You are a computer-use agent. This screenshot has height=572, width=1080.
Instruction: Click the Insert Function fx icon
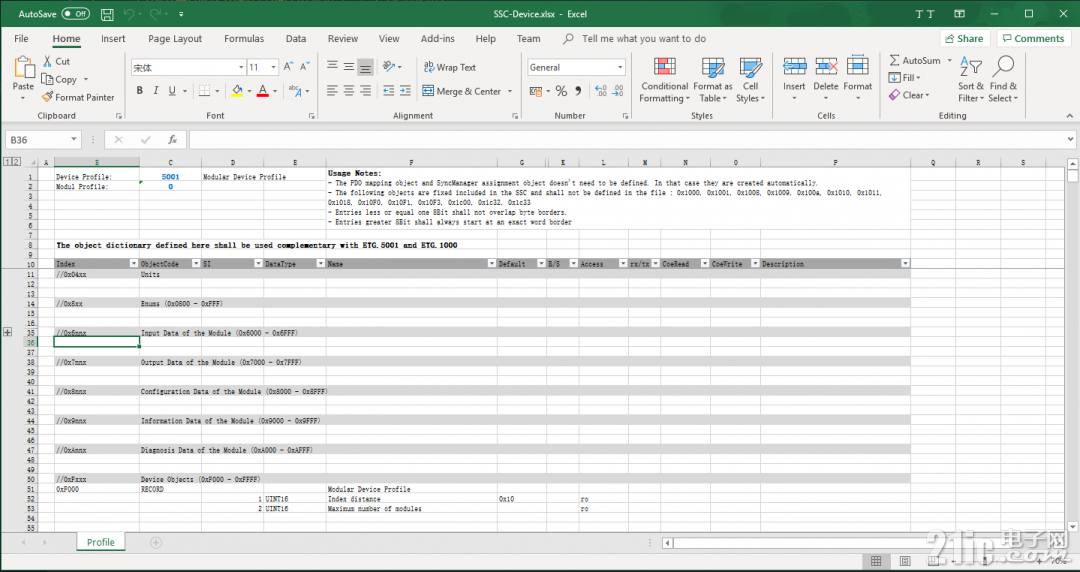tap(172, 140)
